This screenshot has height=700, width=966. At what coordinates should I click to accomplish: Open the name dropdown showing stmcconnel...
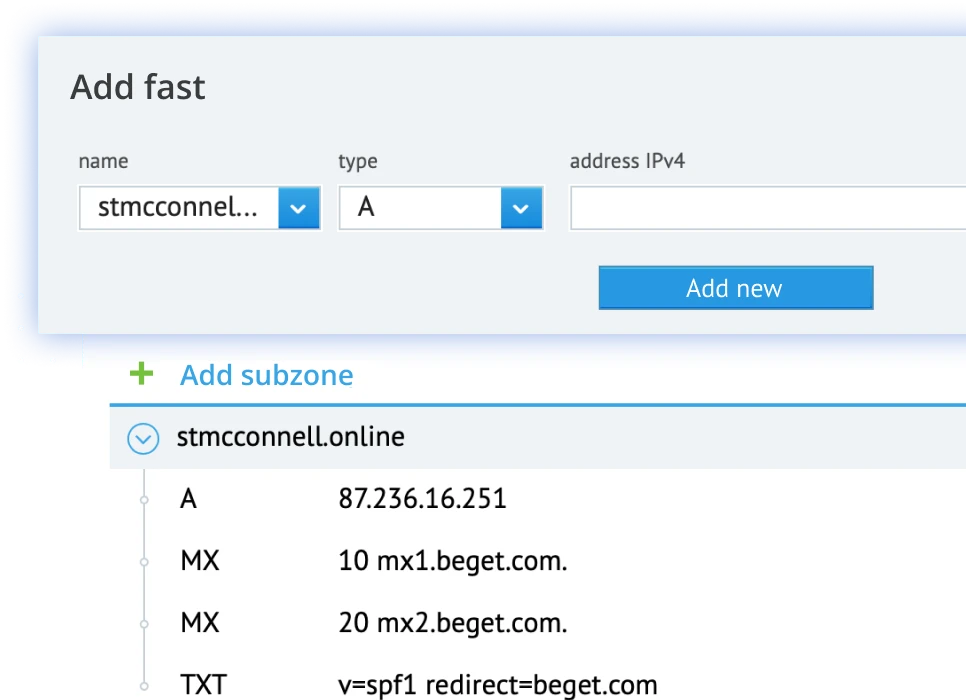tap(180, 208)
